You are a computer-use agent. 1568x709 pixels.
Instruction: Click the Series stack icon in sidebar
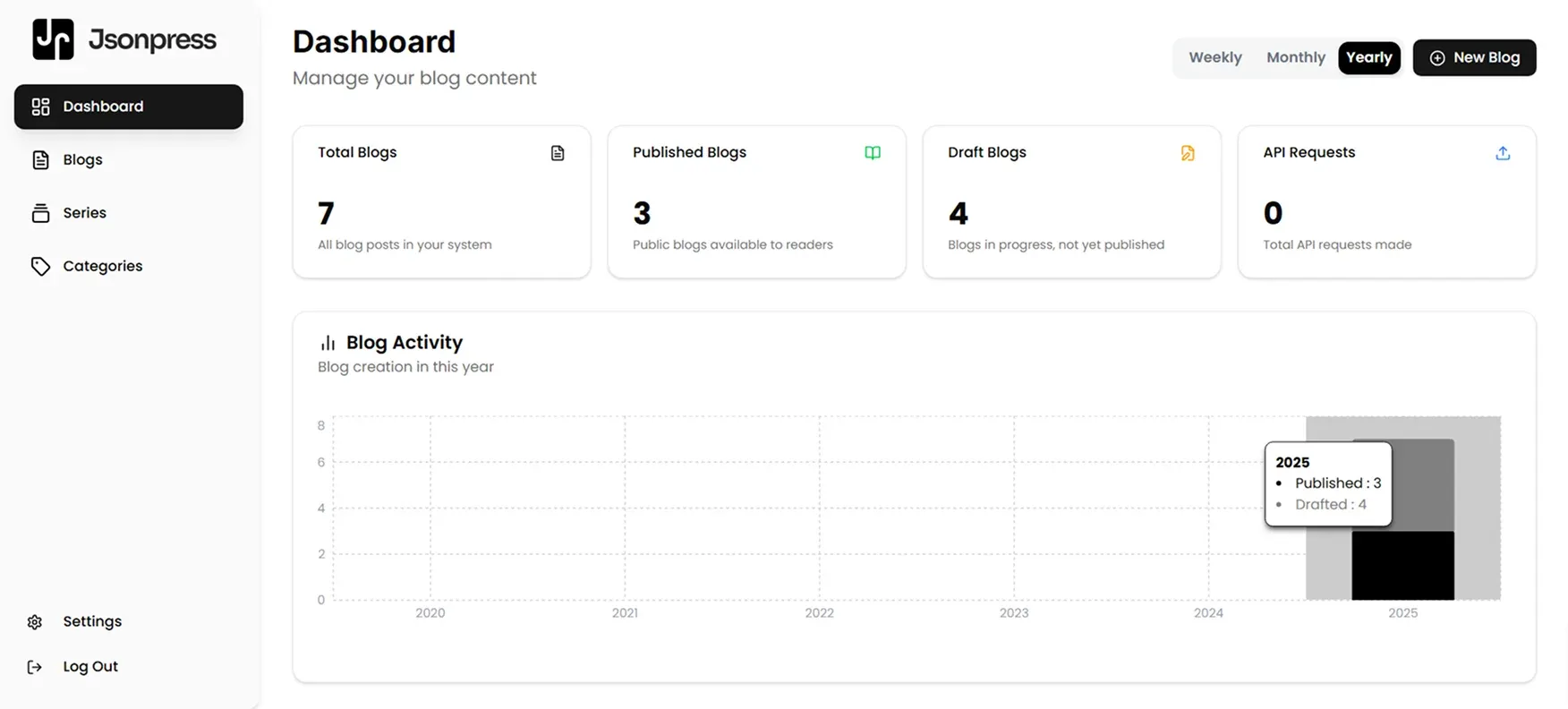coord(40,213)
